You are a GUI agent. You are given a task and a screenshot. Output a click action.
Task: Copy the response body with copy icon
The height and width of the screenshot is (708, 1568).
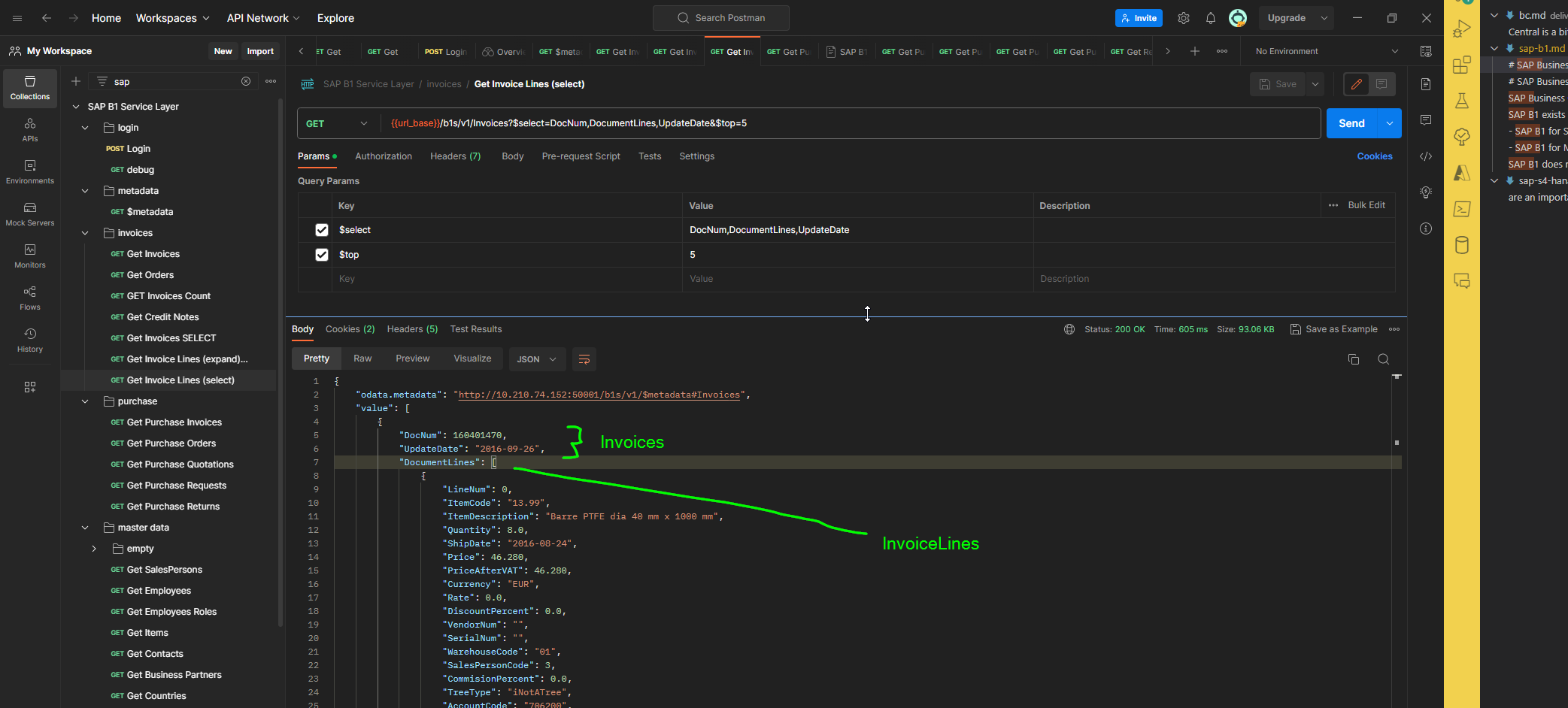click(x=1354, y=359)
